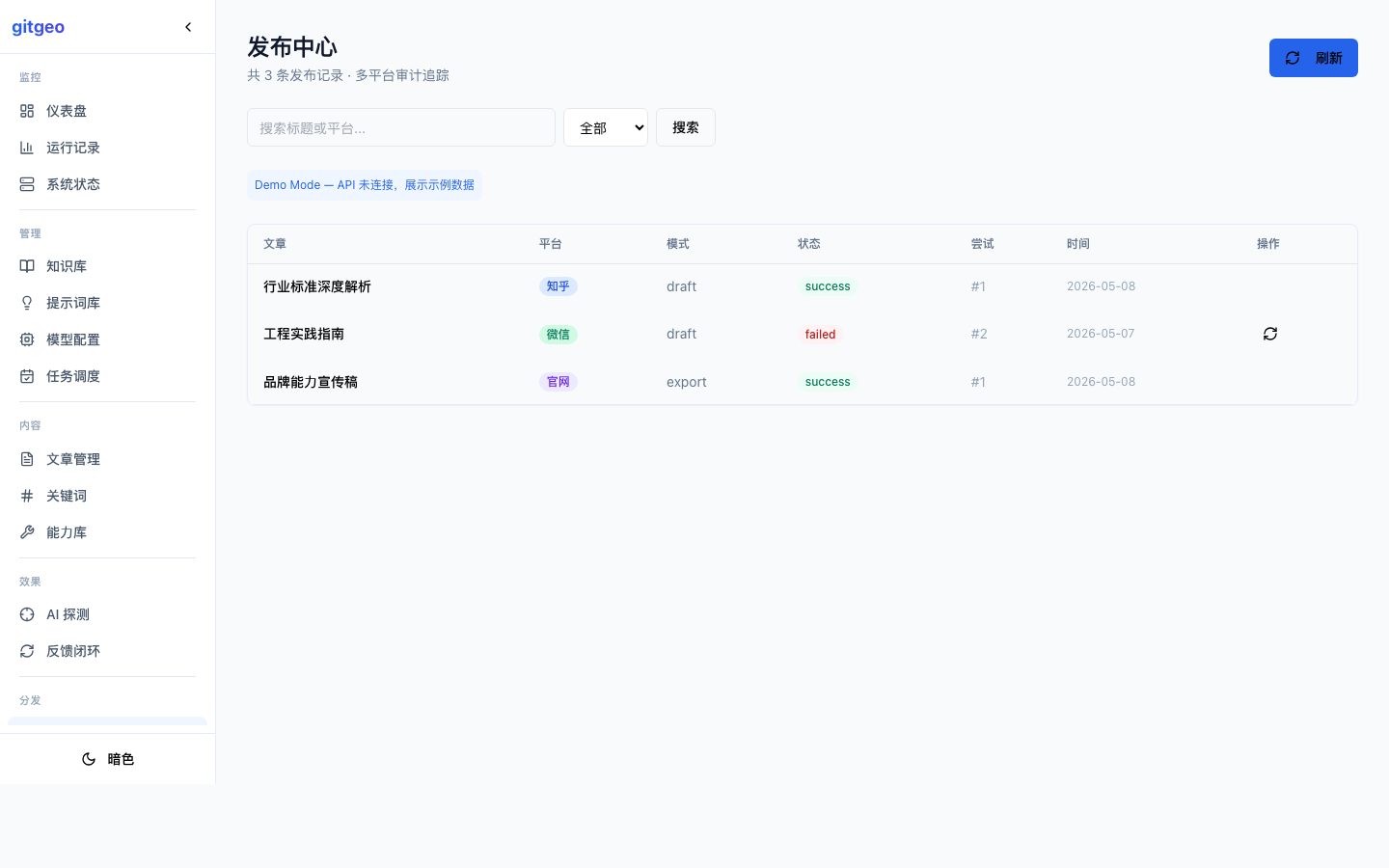Select 模型配置 menu entry
This screenshot has height=868, width=1389.
(x=107, y=339)
